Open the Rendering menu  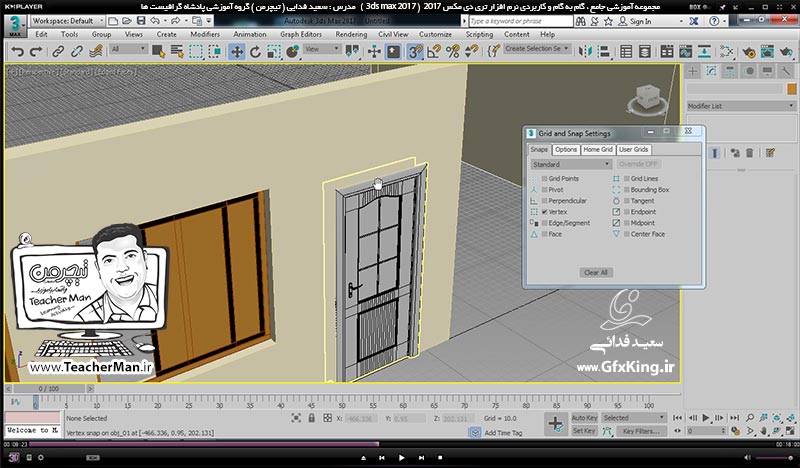[x=351, y=35]
